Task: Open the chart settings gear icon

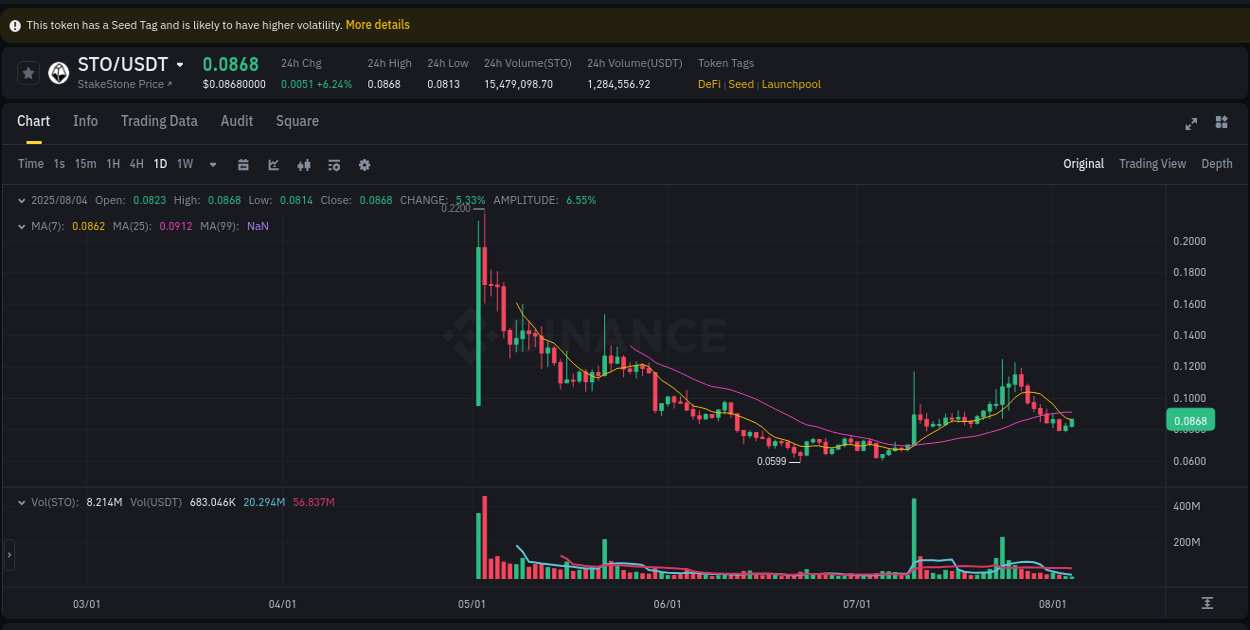Action: [364, 164]
